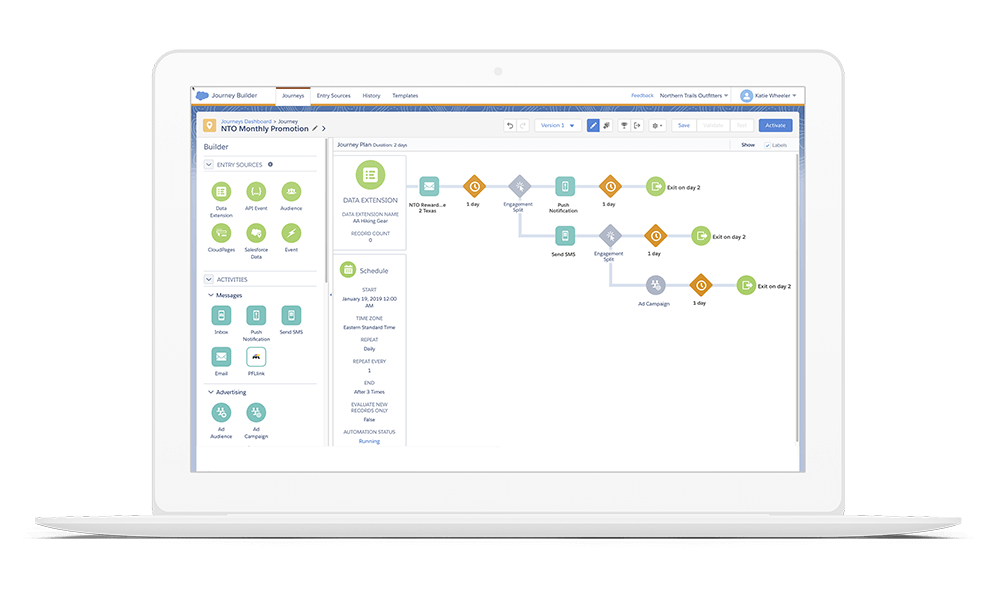Switch to the Templates tab
The height and width of the screenshot is (590, 1000).
pos(405,96)
